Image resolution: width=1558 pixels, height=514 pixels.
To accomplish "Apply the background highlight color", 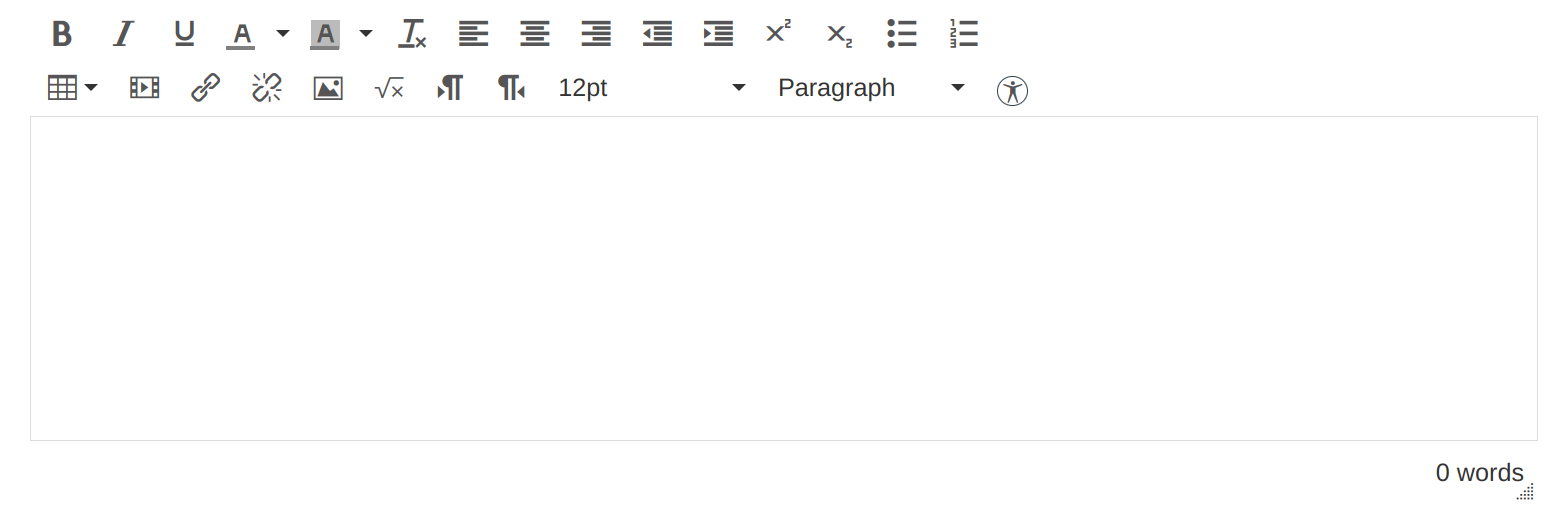I will [x=325, y=34].
